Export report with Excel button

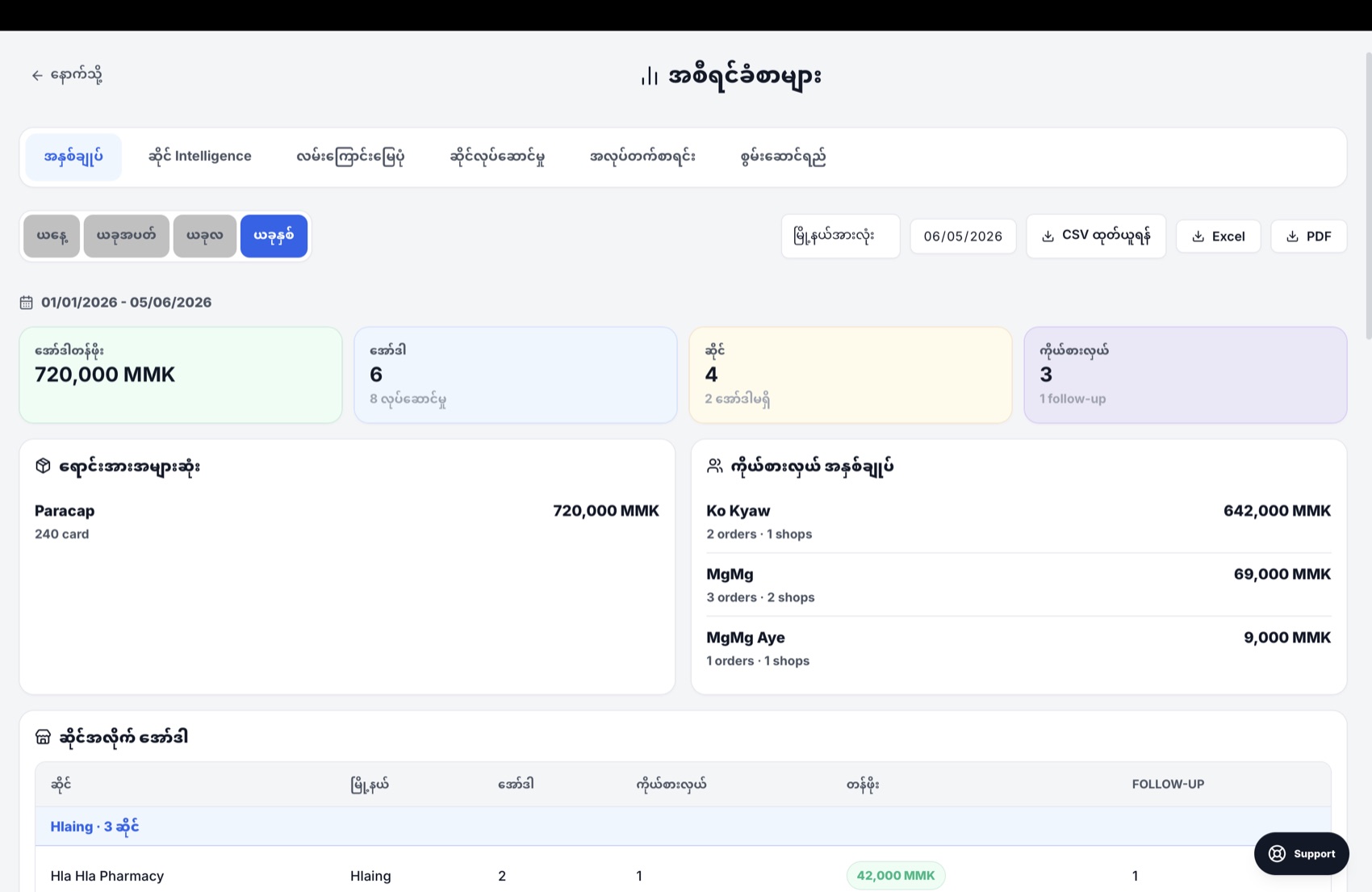[x=1218, y=237]
